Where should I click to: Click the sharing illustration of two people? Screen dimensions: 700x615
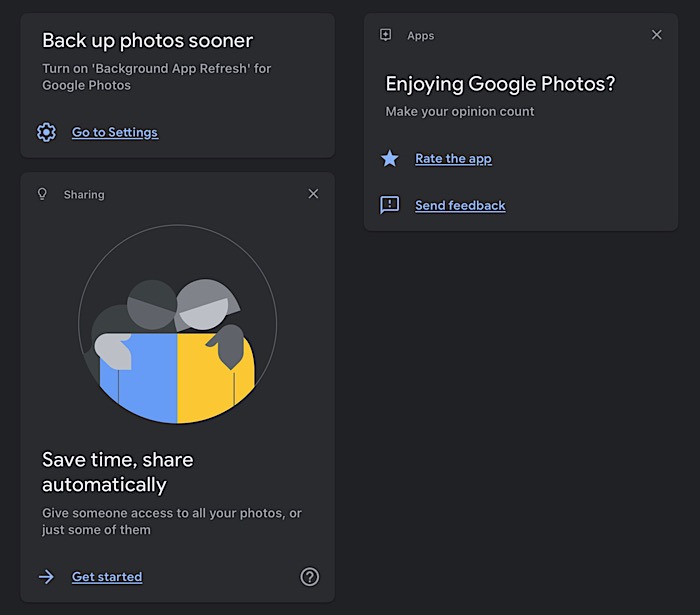pos(177,324)
